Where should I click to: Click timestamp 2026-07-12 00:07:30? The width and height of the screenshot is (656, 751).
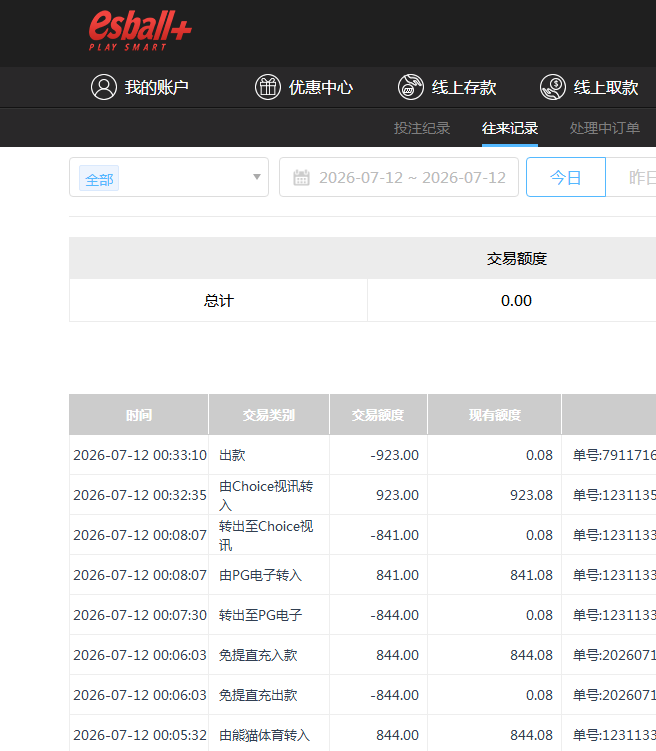click(140, 615)
